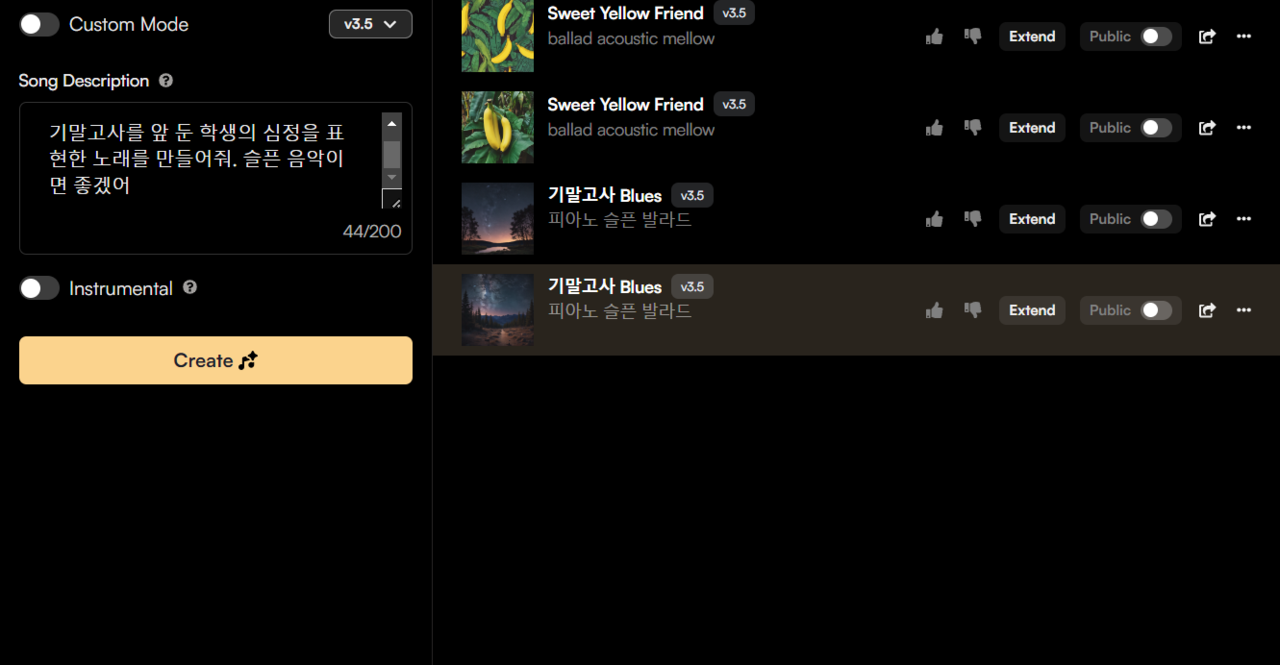Open the v3.5 model version dropdown

pyautogui.click(x=370, y=24)
